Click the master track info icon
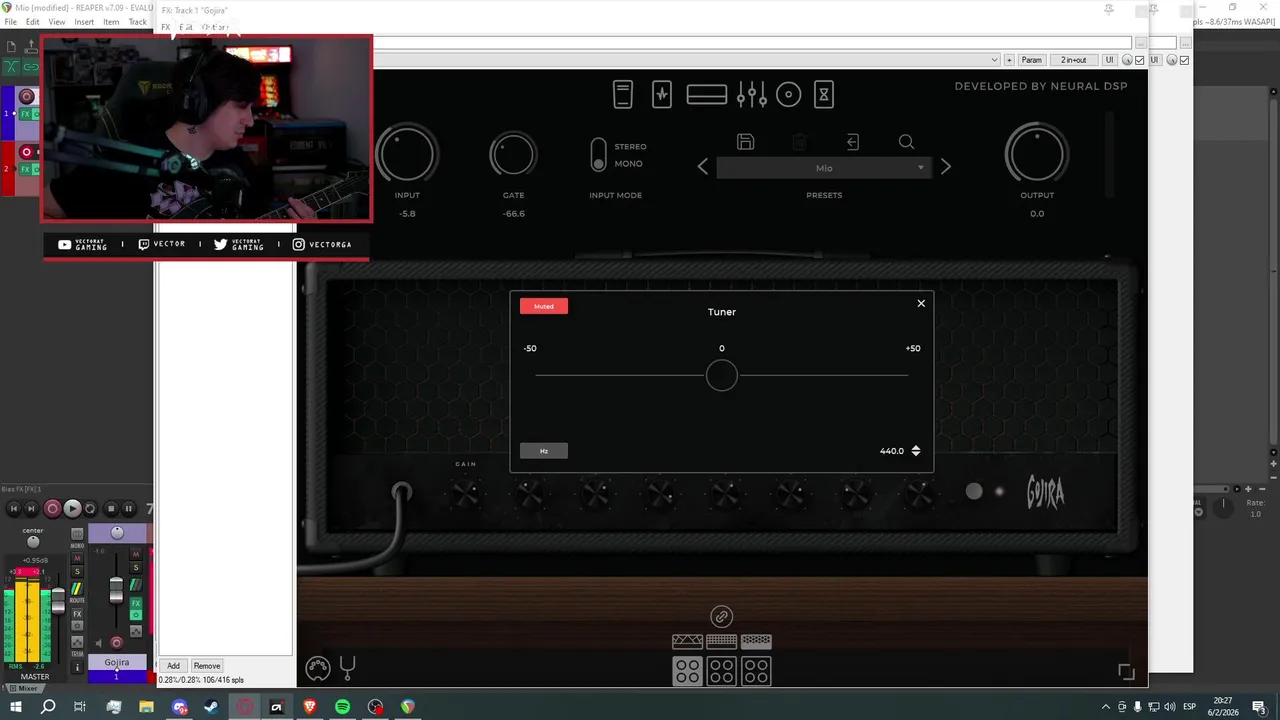Viewport: 1280px width, 720px height. tap(77, 667)
